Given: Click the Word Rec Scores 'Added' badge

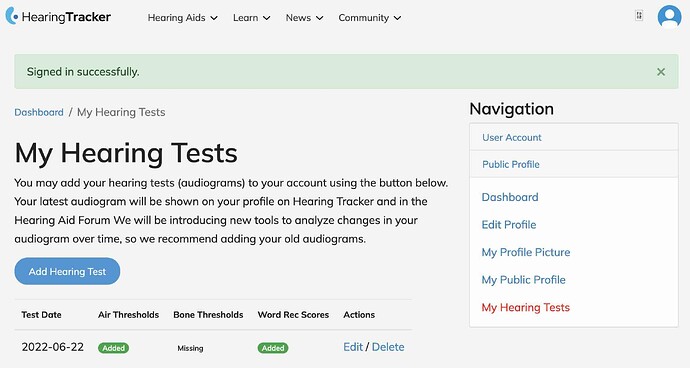Looking at the screenshot, I should (273, 348).
